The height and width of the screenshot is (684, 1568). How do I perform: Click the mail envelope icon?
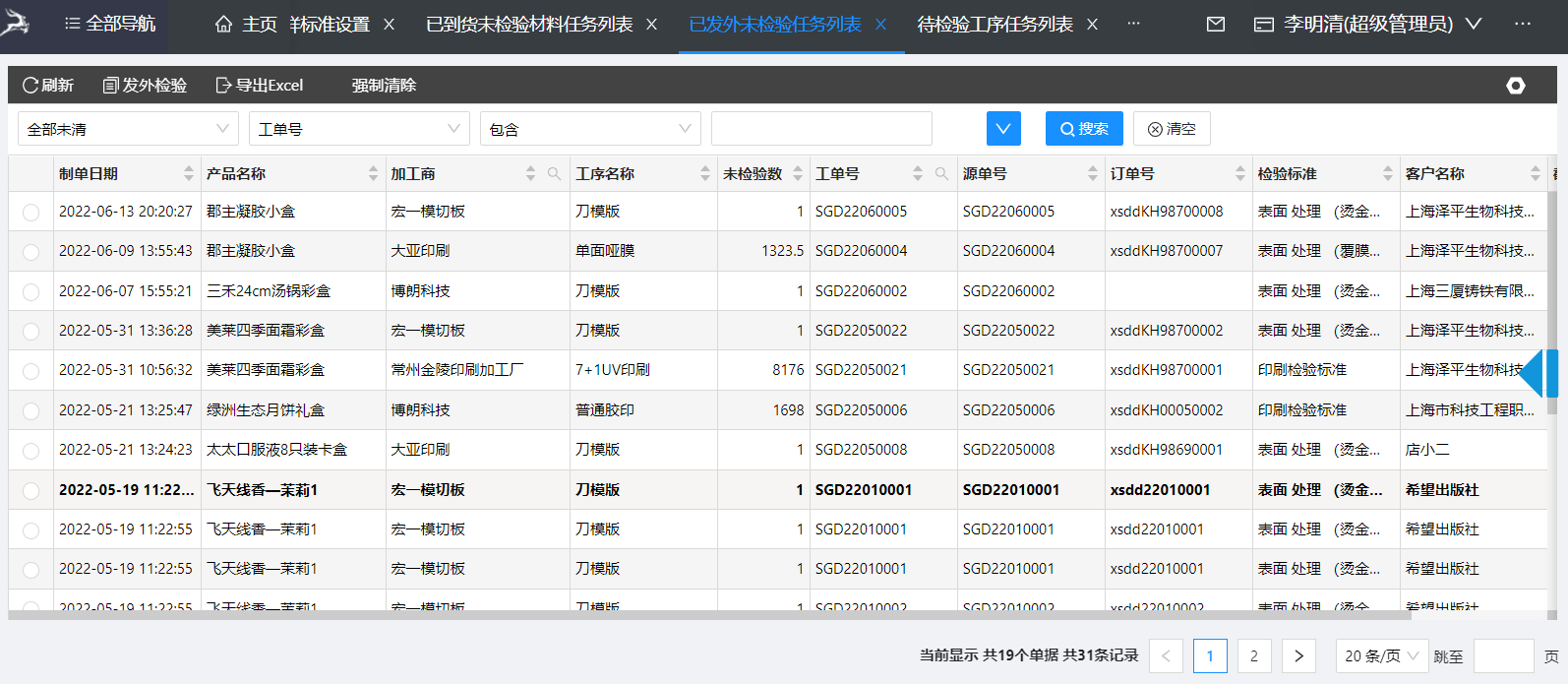coord(1216,24)
